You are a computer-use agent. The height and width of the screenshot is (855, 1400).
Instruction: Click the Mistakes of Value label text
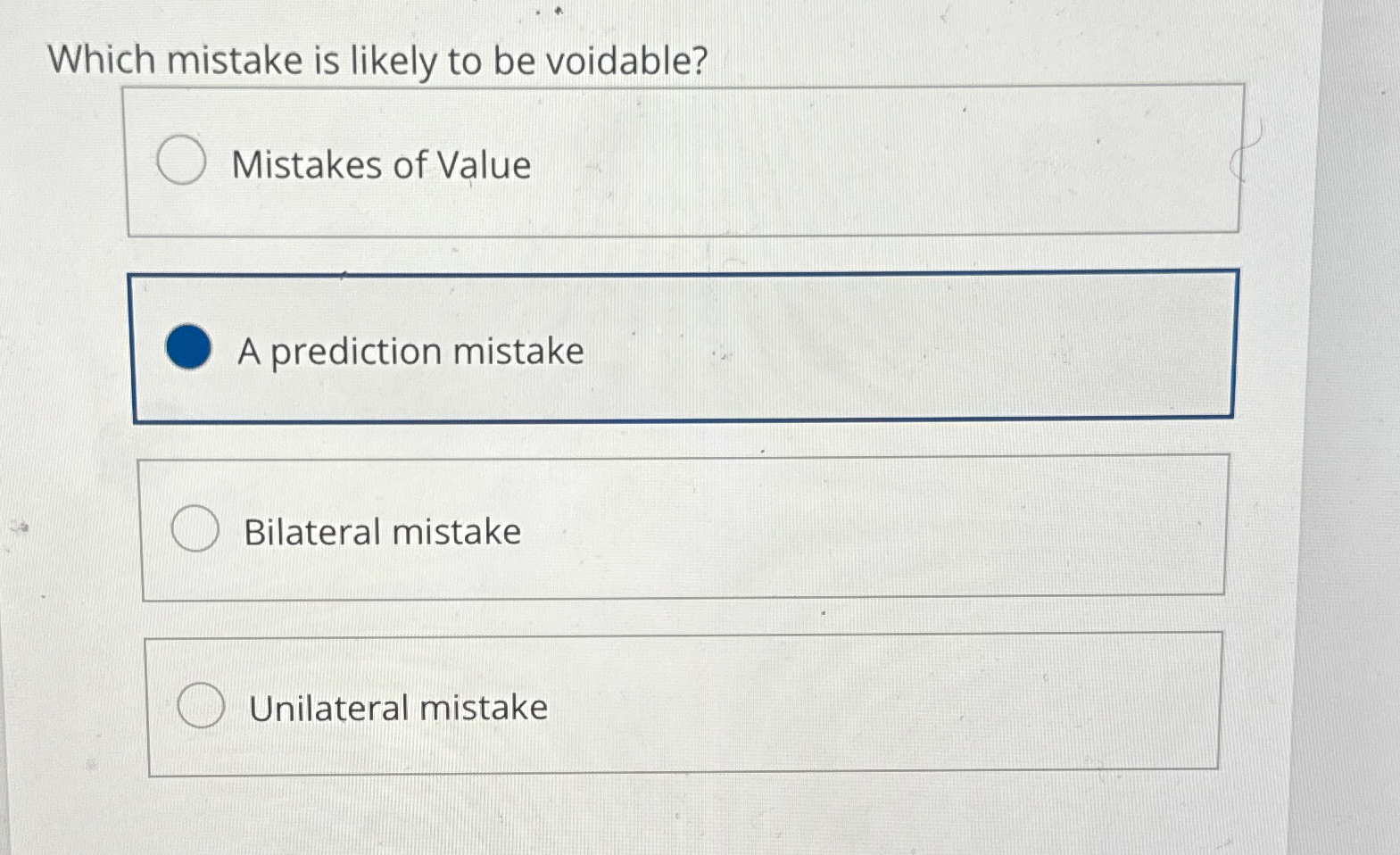pyautogui.click(x=382, y=165)
